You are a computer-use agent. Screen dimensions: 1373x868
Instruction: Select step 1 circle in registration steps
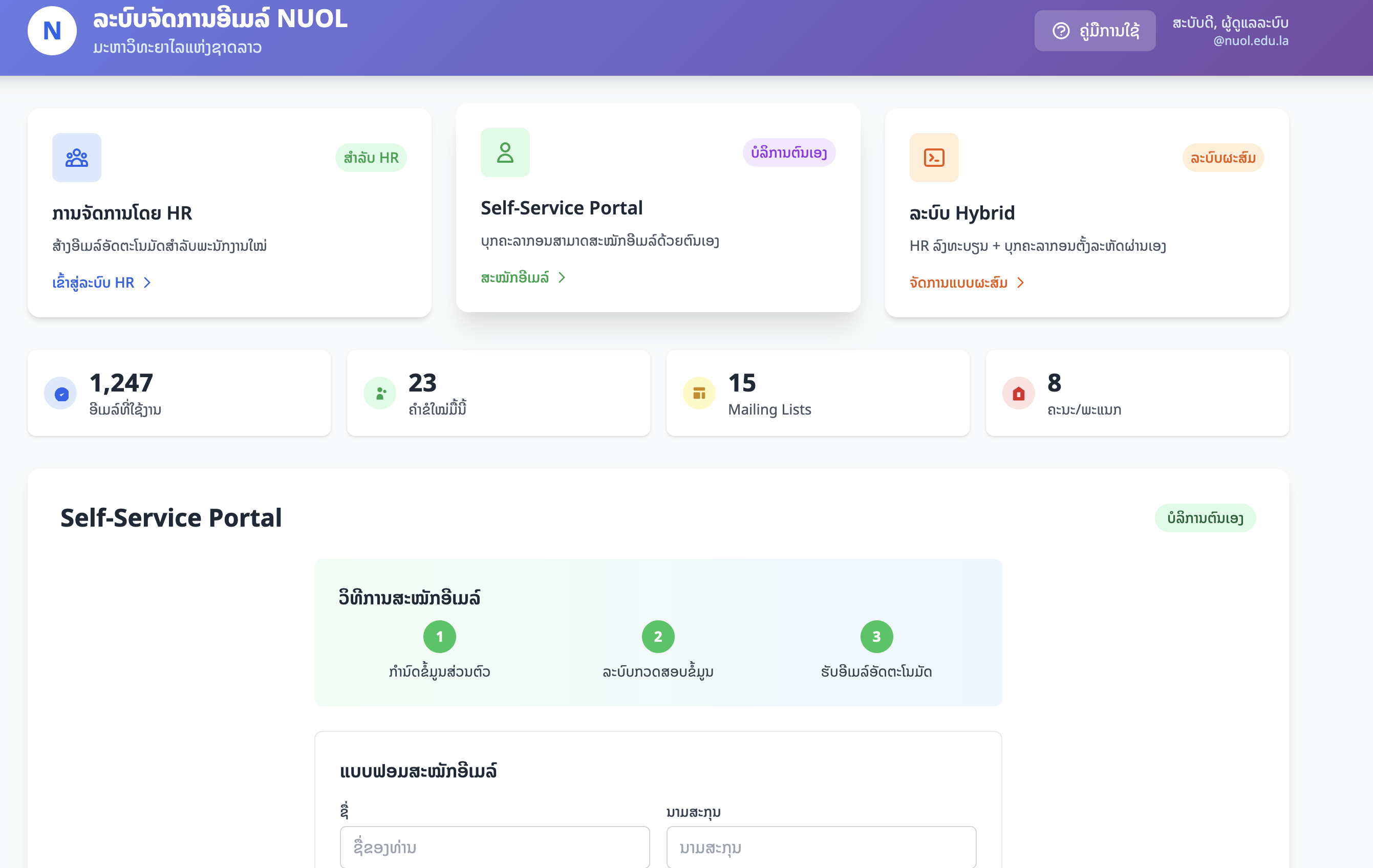tap(439, 637)
